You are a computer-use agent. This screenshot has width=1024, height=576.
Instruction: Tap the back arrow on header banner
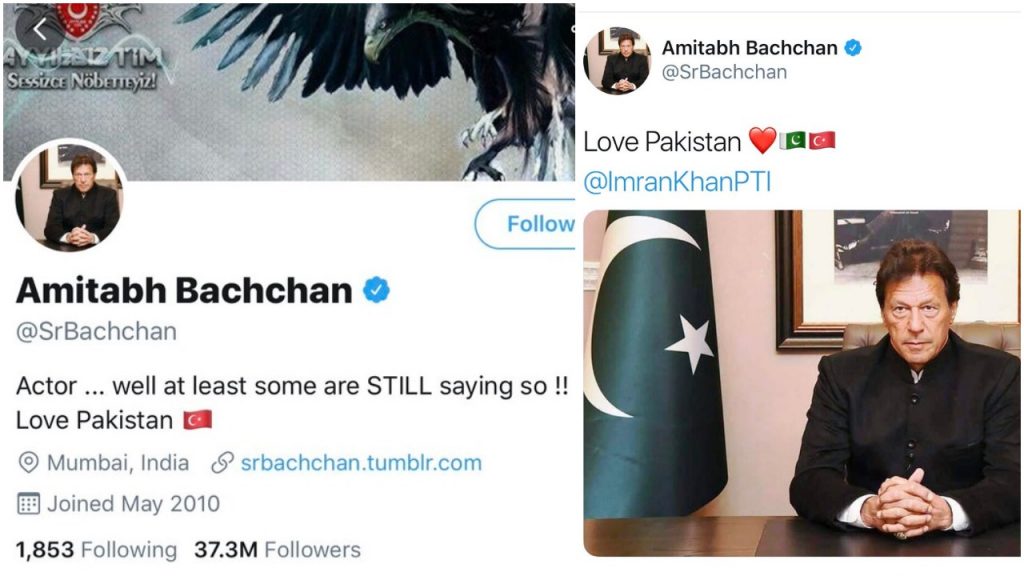[40, 29]
